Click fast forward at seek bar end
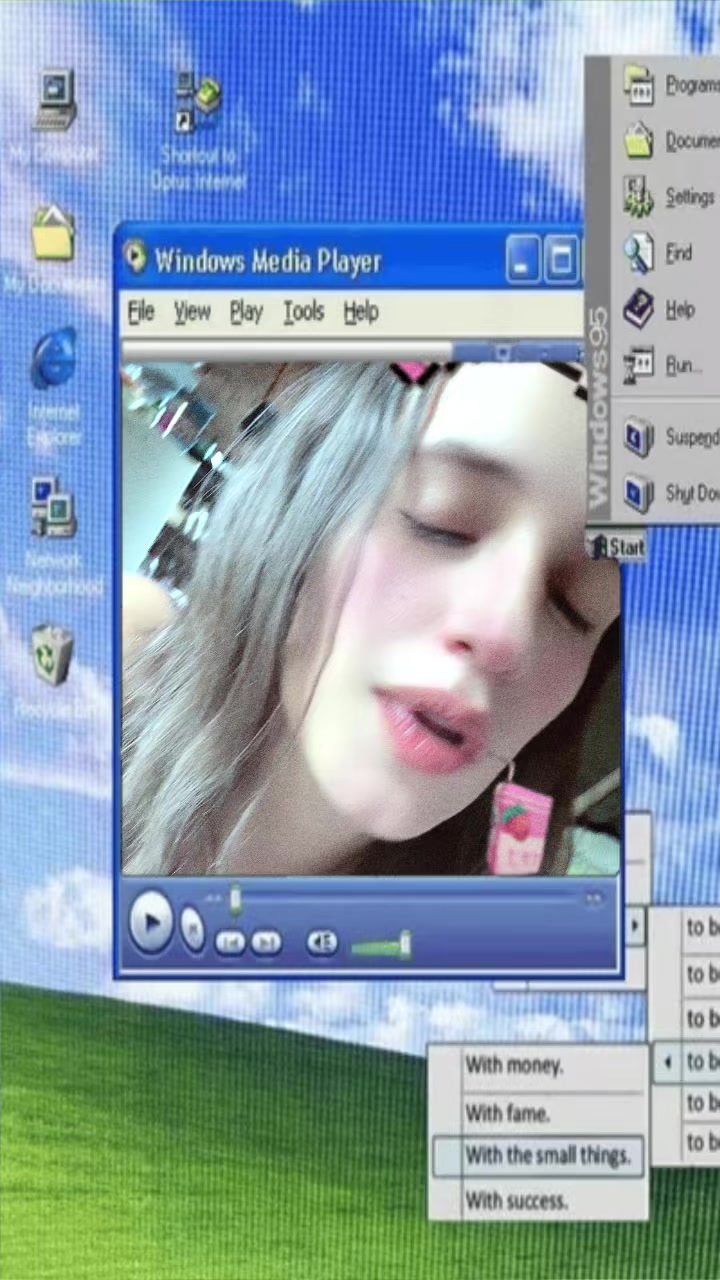This screenshot has width=720, height=1280. [x=595, y=900]
